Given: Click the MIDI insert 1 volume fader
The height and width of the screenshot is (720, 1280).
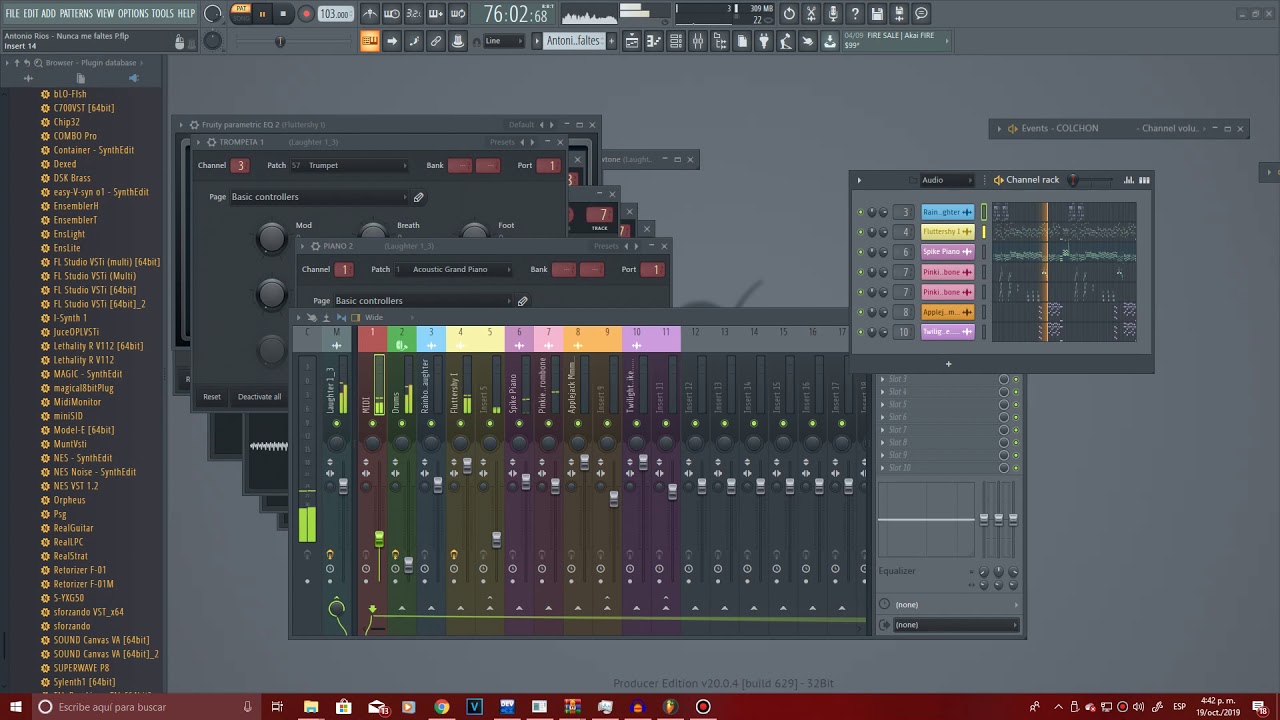Looking at the screenshot, I should tap(379, 539).
